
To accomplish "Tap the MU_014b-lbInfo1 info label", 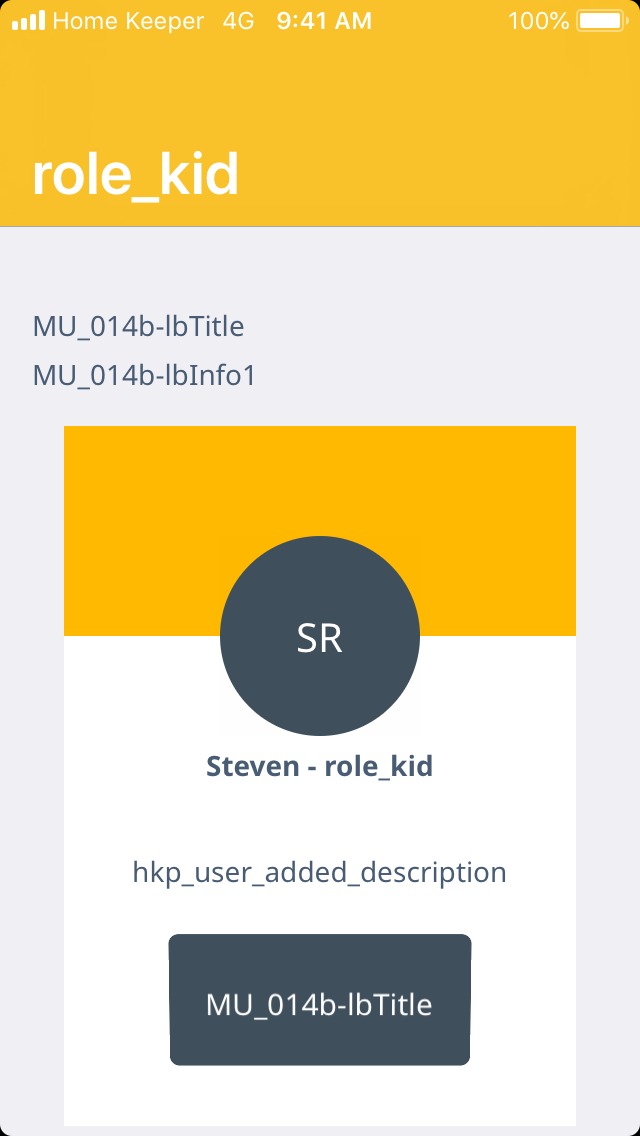I will click(145, 376).
